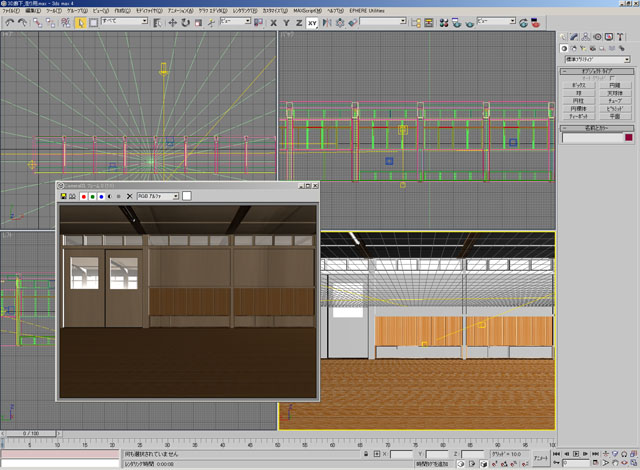Open the MAXScript menu
Viewport: 640px width, 470px height.
click(x=307, y=11)
